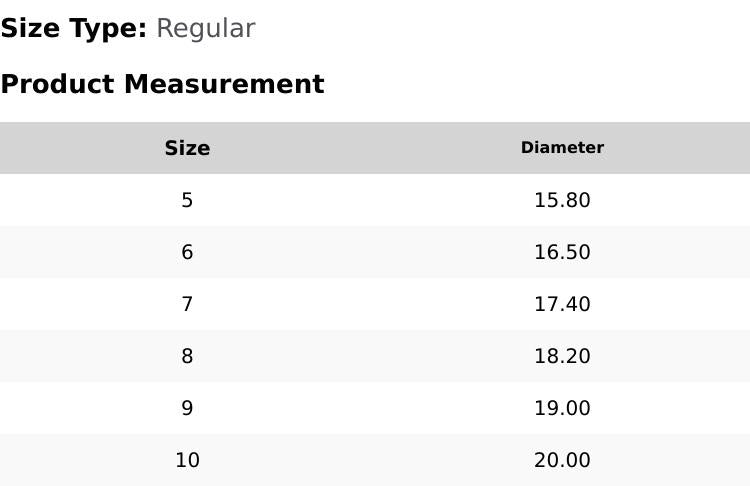Click the 17.40 diameter value
The height and width of the screenshot is (486, 750).
[x=562, y=304]
